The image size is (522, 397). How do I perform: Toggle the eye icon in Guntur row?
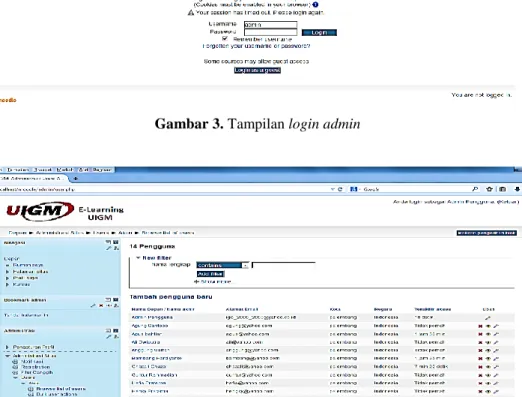pos(488,375)
